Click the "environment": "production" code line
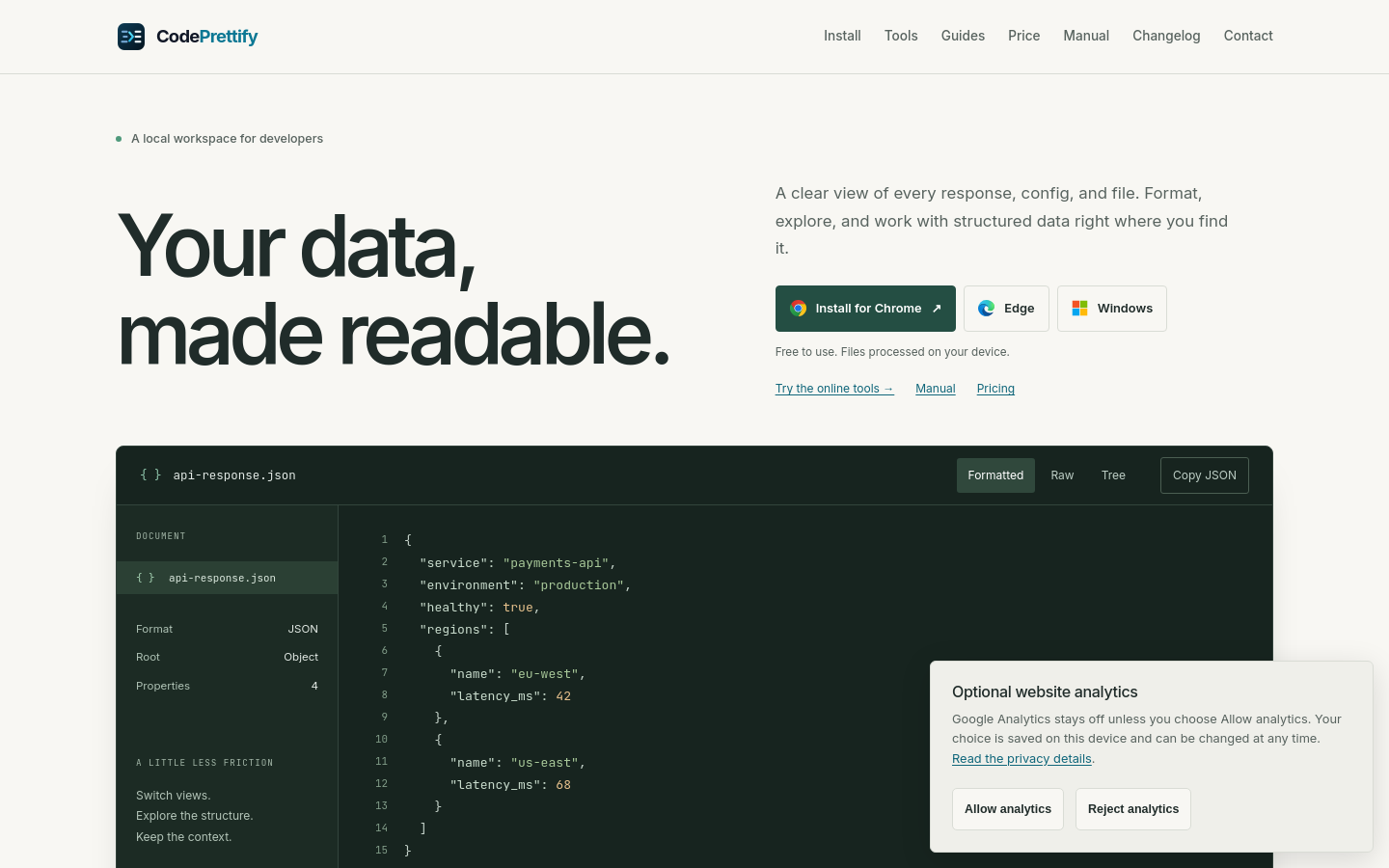The width and height of the screenshot is (1389, 868). pos(526,585)
